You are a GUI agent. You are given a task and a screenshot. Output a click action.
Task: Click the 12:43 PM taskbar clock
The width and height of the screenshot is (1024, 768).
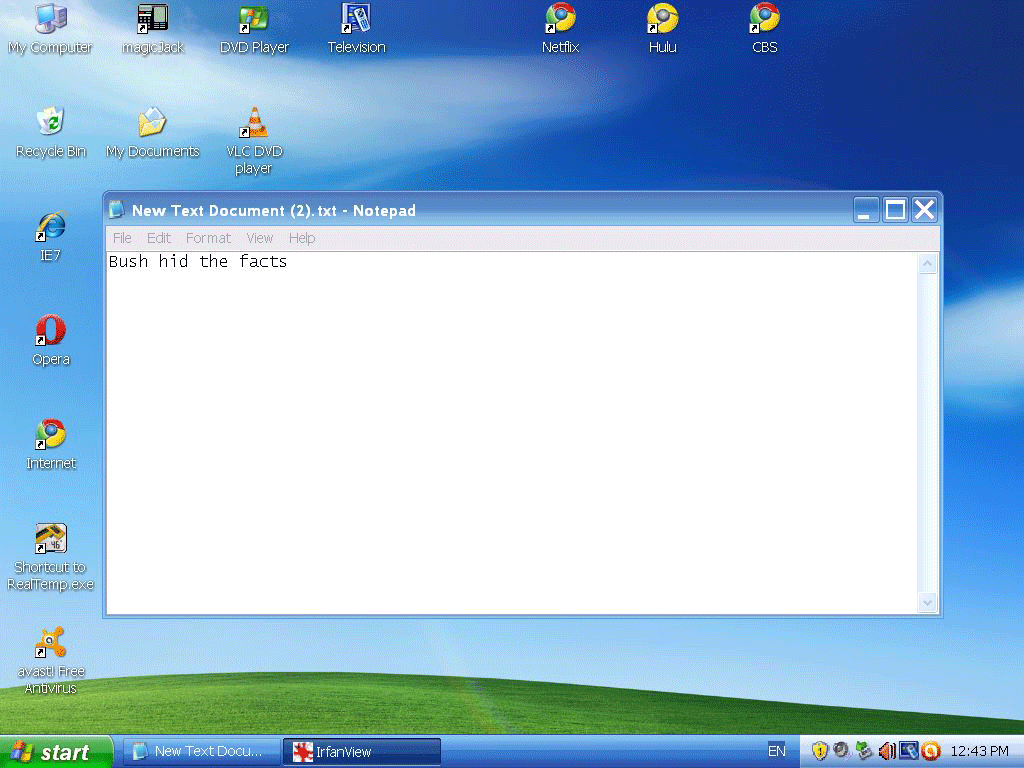[x=979, y=752]
